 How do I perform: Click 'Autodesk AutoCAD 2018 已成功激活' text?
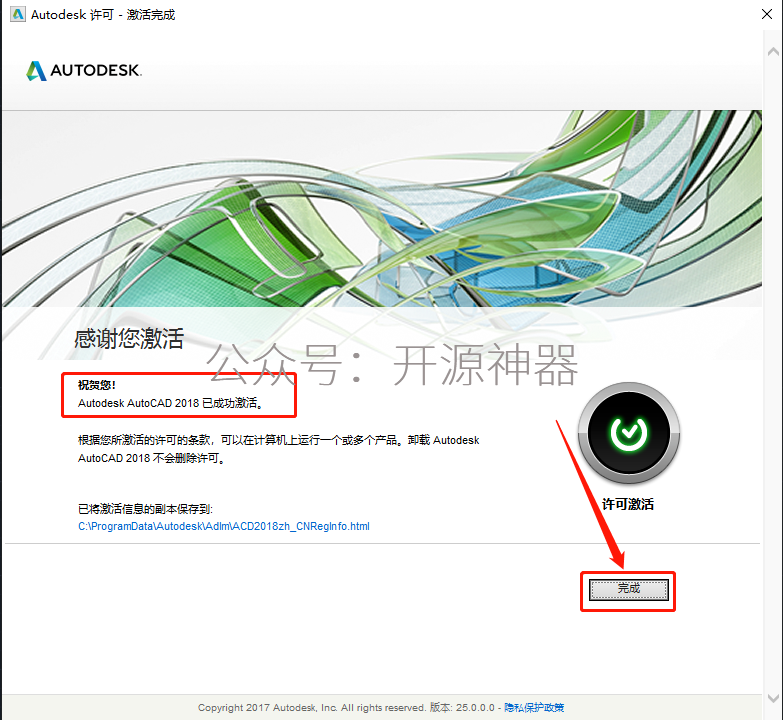pos(170,403)
